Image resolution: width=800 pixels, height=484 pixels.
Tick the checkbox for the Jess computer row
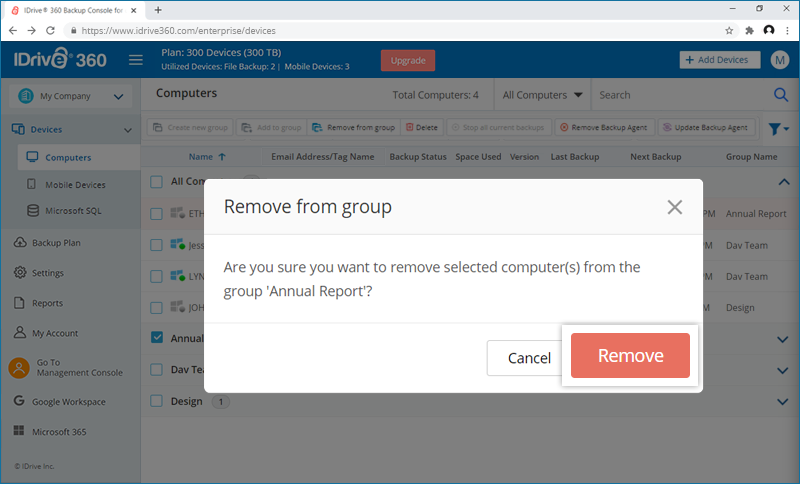pyautogui.click(x=157, y=245)
